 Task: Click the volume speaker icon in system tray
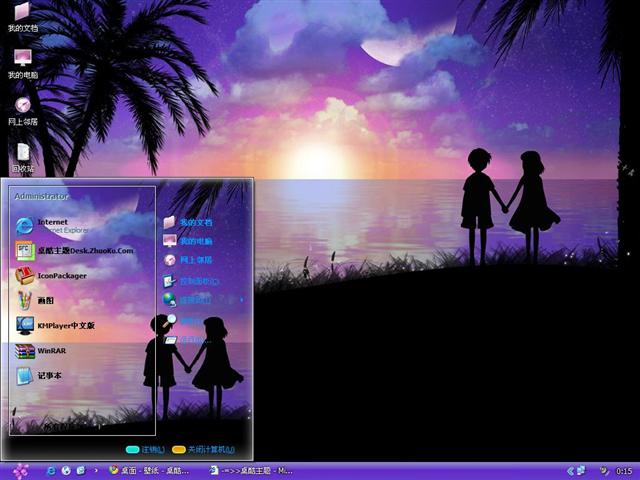pyautogui.click(x=604, y=471)
